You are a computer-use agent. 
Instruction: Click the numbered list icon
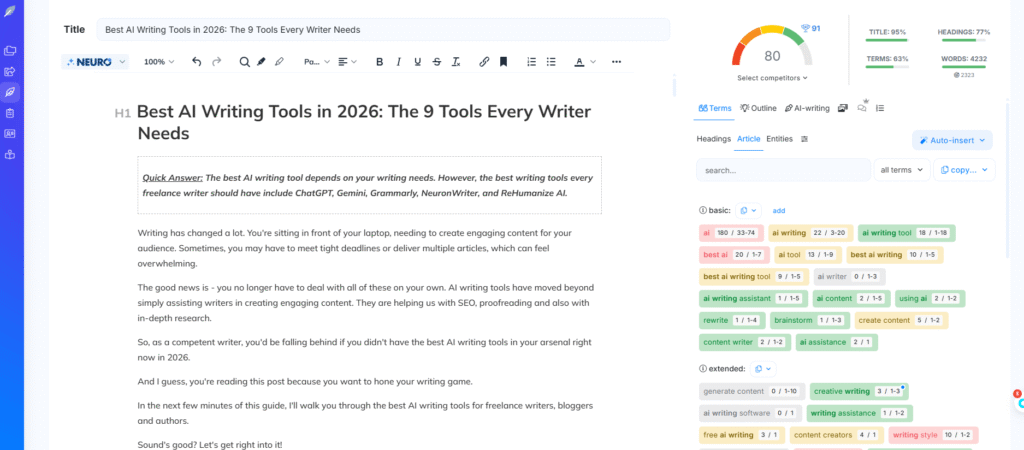(x=532, y=62)
